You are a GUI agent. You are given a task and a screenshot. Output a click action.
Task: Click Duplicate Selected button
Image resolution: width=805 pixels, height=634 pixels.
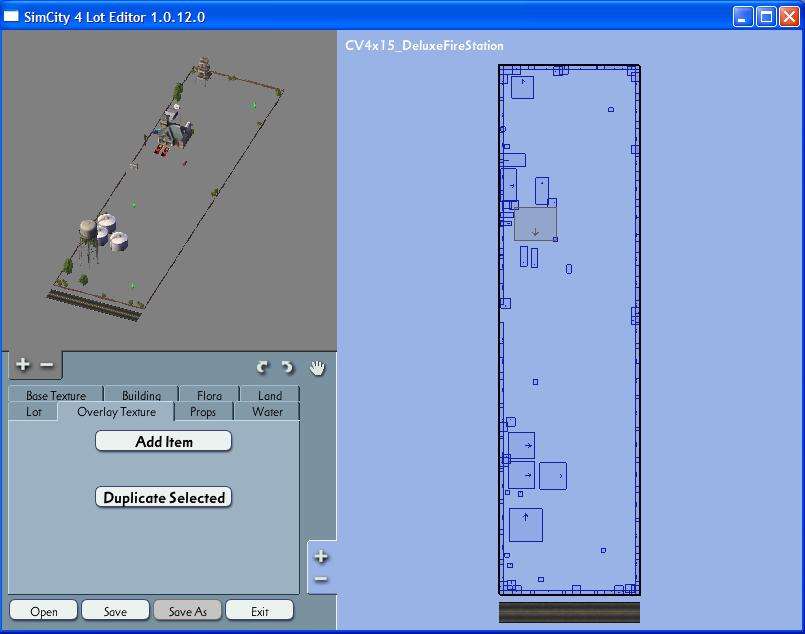coord(164,497)
